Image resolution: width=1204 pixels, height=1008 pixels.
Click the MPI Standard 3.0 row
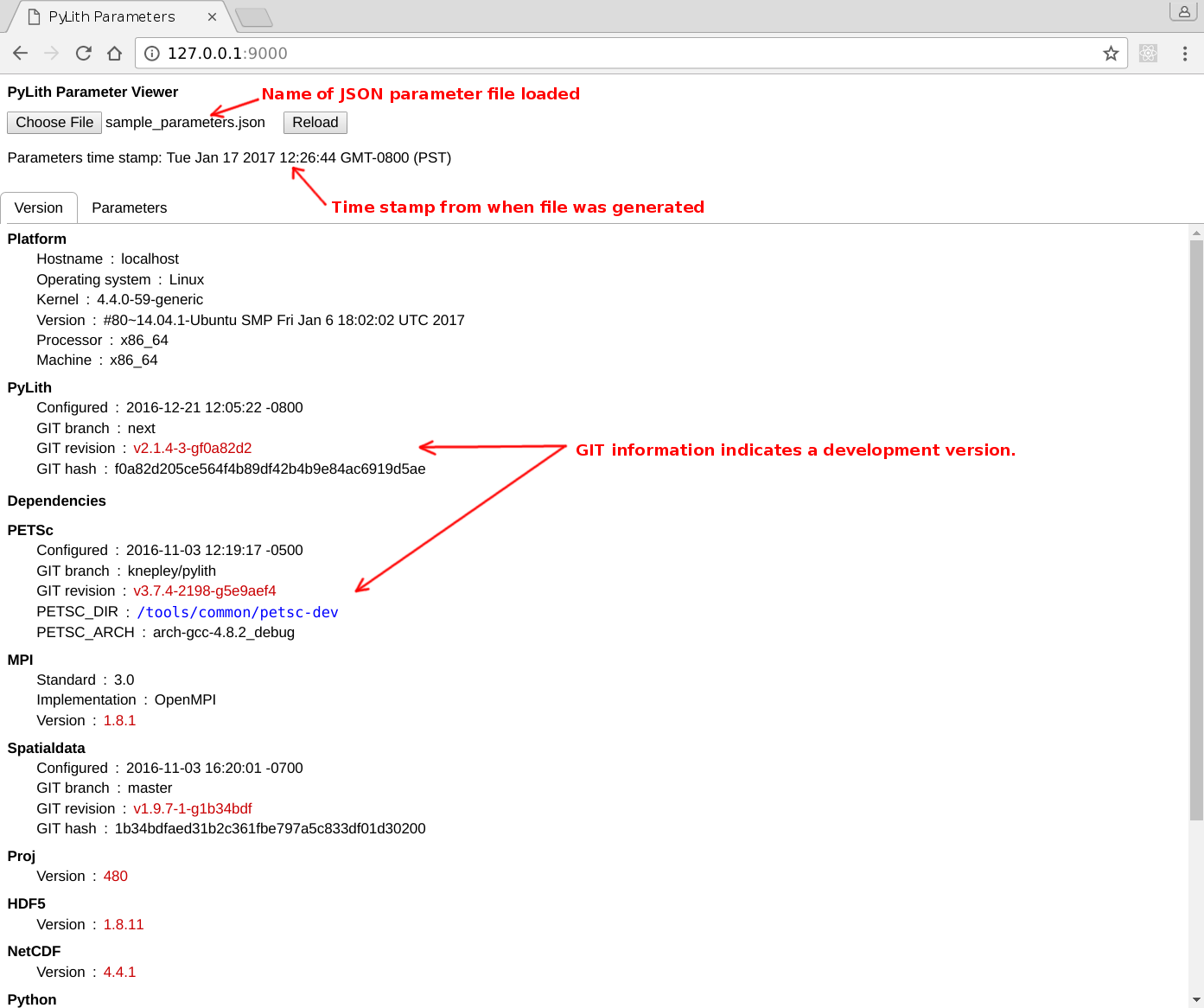pos(85,679)
